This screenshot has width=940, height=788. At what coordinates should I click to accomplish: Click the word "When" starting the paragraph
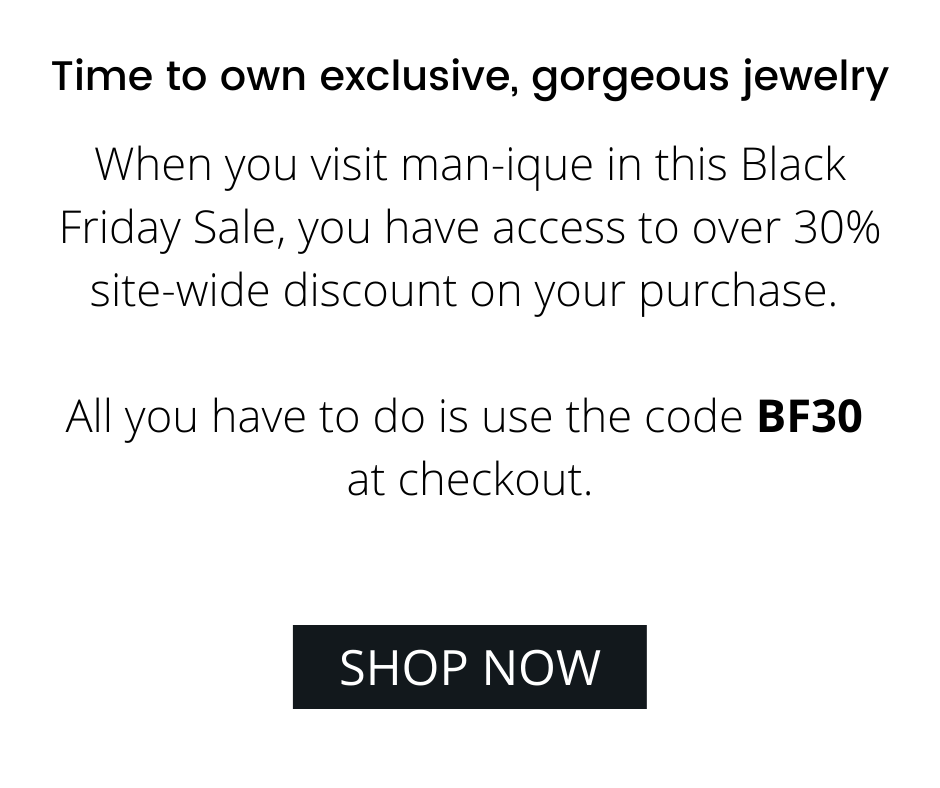153,165
